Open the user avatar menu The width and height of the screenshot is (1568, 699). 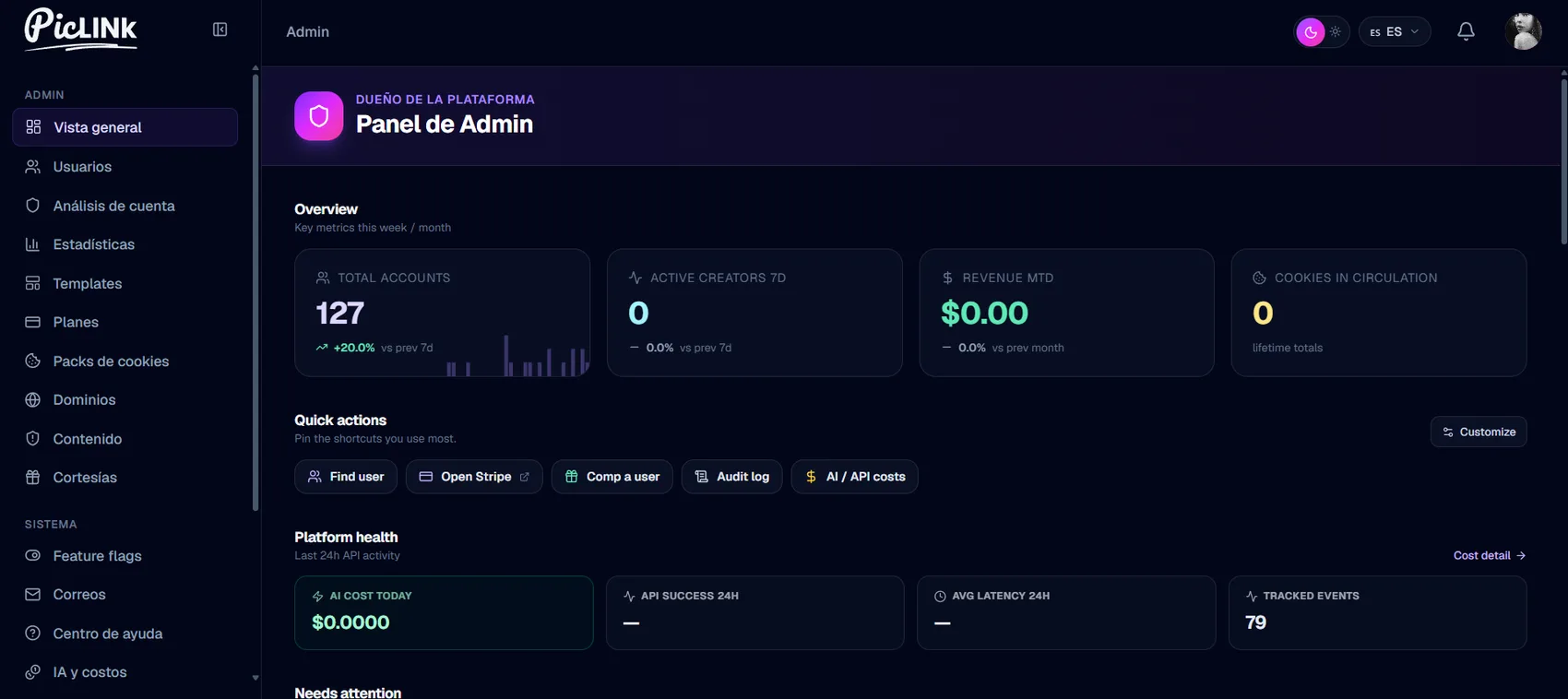pyautogui.click(x=1524, y=31)
